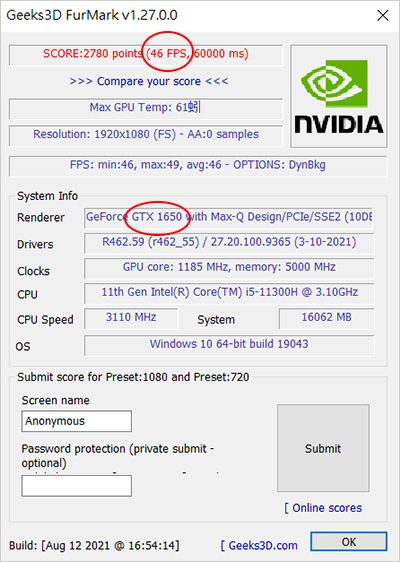Click the Drivers R462.59 version field
Image resolution: width=400 pixels, height=562 pixels.
coord(229,243)
